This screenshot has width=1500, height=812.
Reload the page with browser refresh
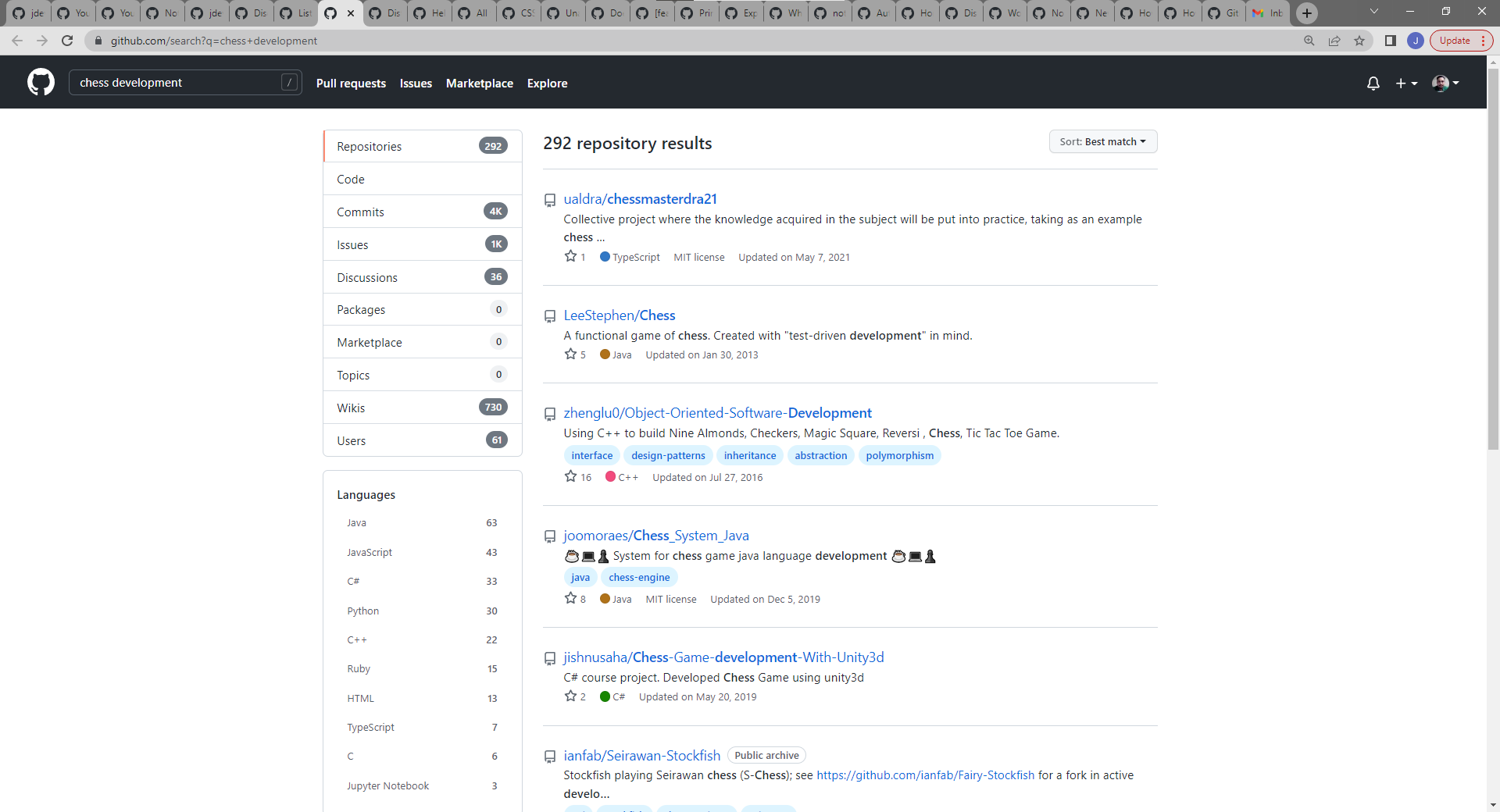coord(67,41)
